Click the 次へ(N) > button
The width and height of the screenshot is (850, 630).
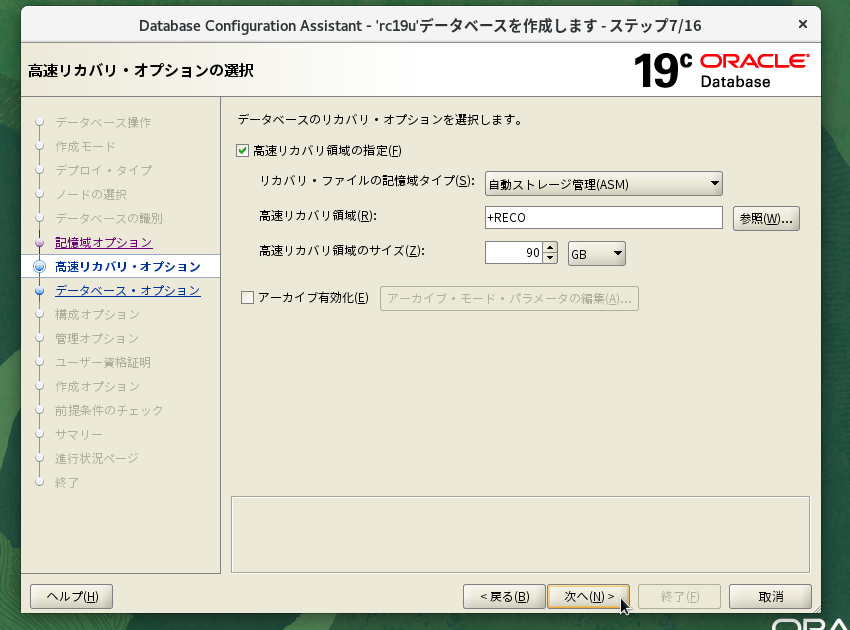point(588,596)
